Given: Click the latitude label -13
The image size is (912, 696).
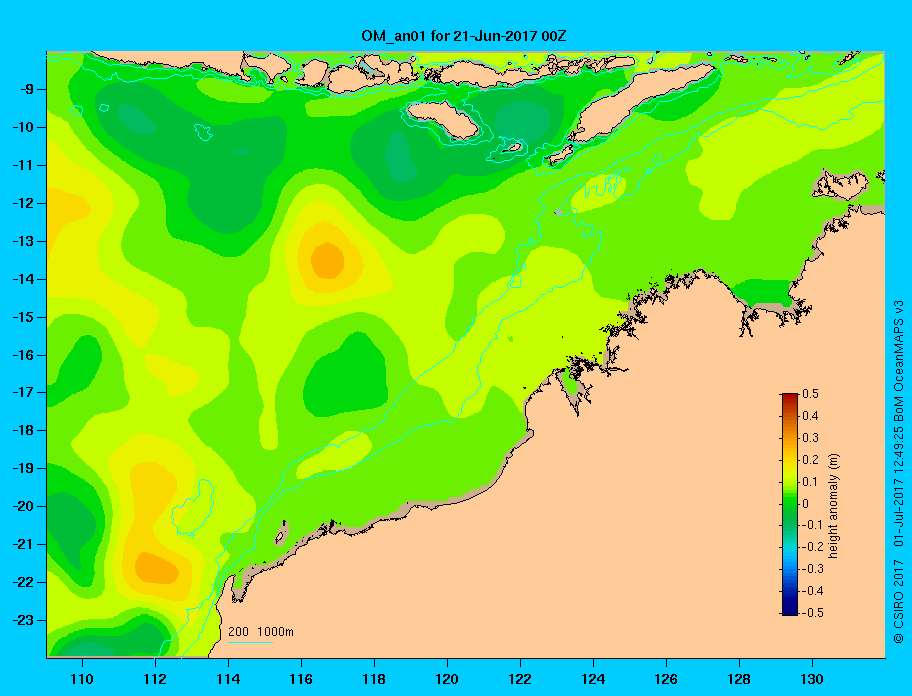Looking at the screenshot, I should click(x=27, y=241).
